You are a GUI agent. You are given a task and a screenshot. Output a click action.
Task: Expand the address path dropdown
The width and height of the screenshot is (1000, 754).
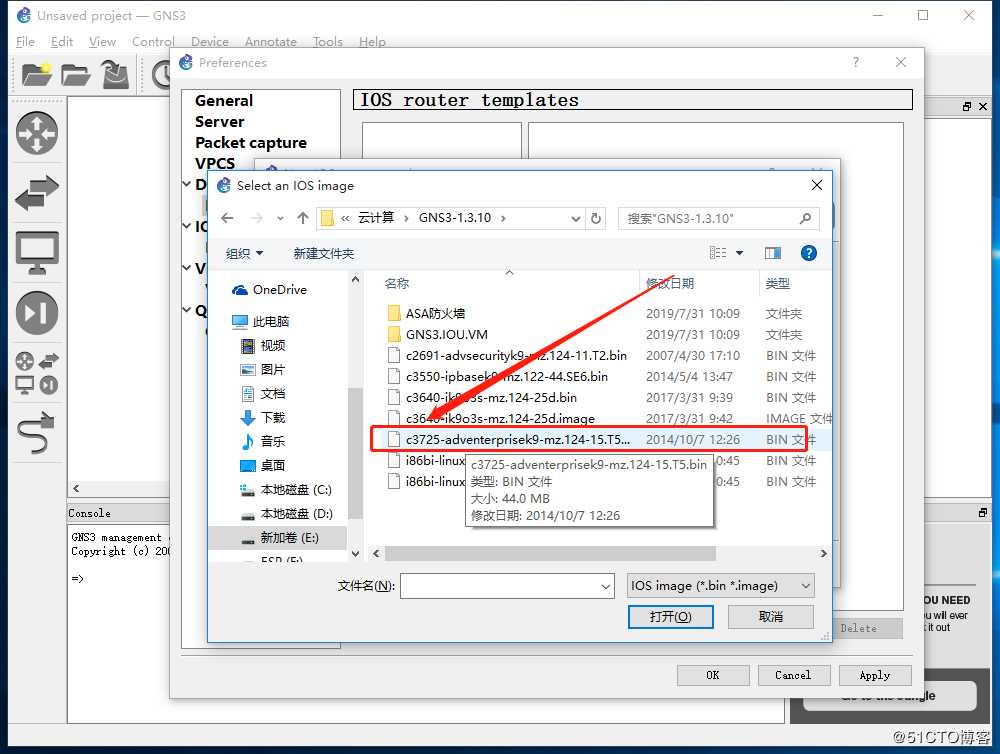[x=575, y=218]
